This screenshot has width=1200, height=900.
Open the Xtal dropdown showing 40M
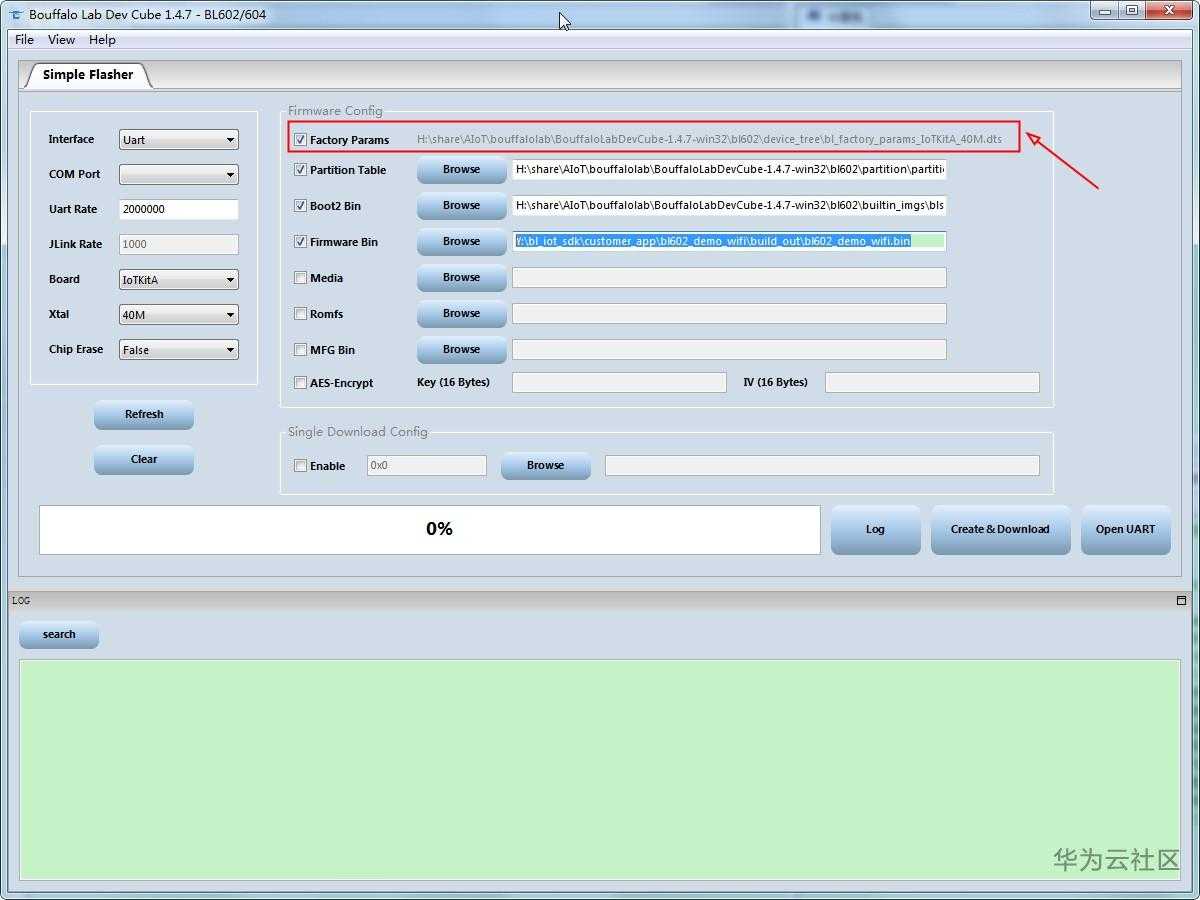pyautogui.click(x=178, y=315)
